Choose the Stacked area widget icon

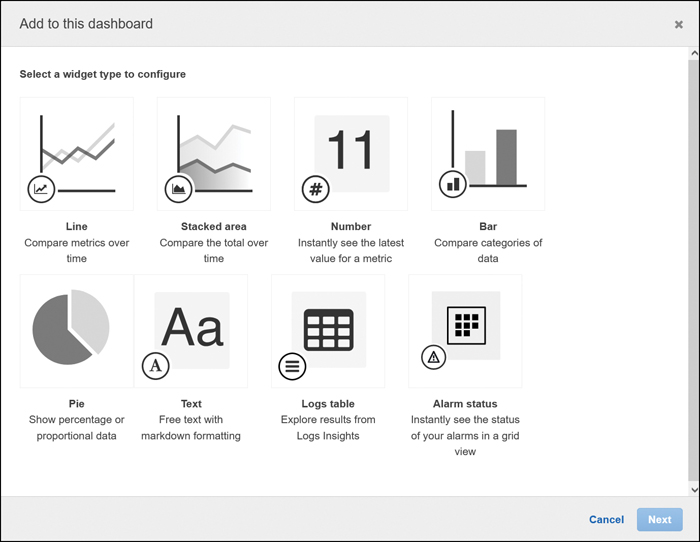[x=214, y=154]
